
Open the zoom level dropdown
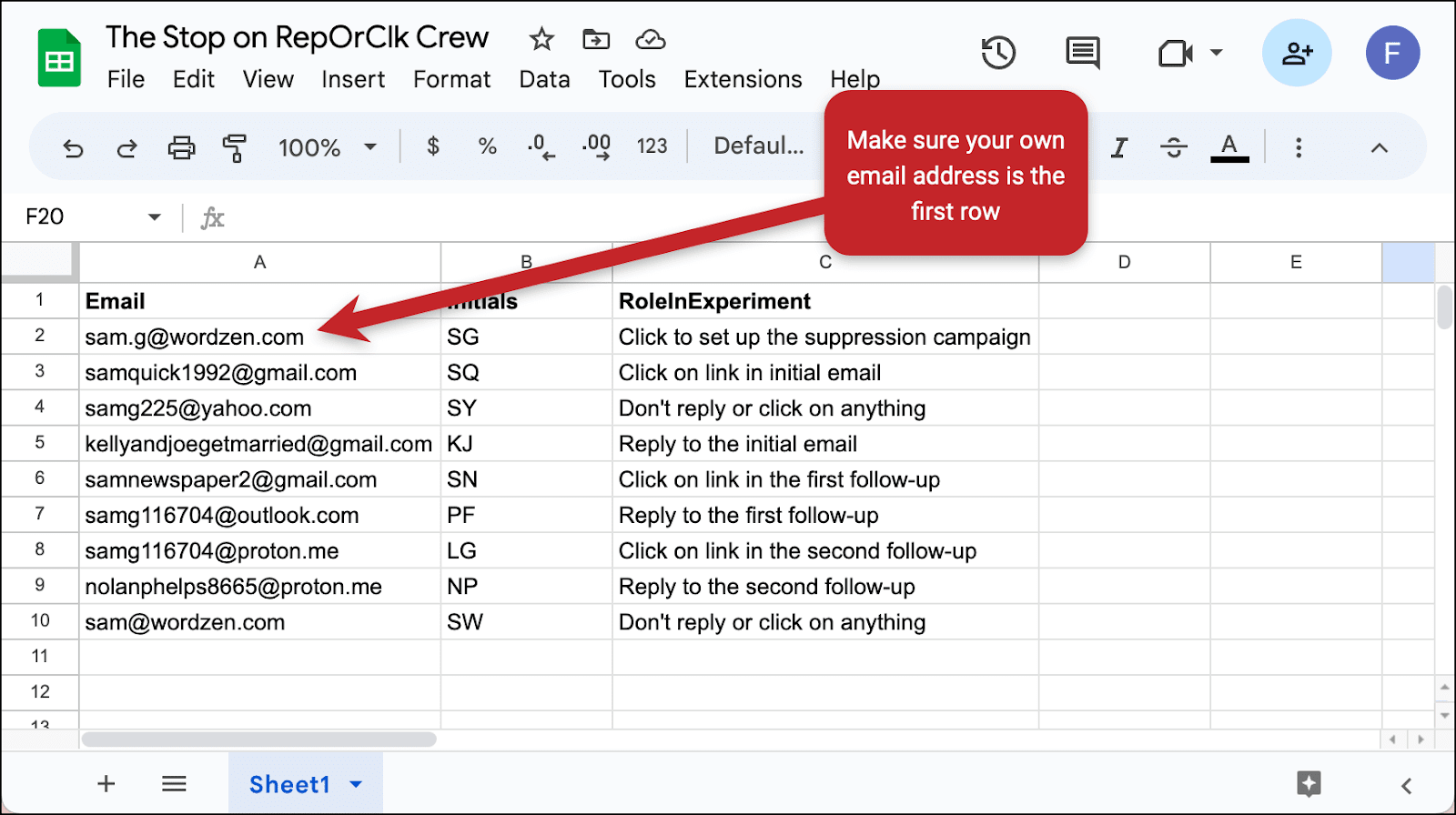coord(328,147)
